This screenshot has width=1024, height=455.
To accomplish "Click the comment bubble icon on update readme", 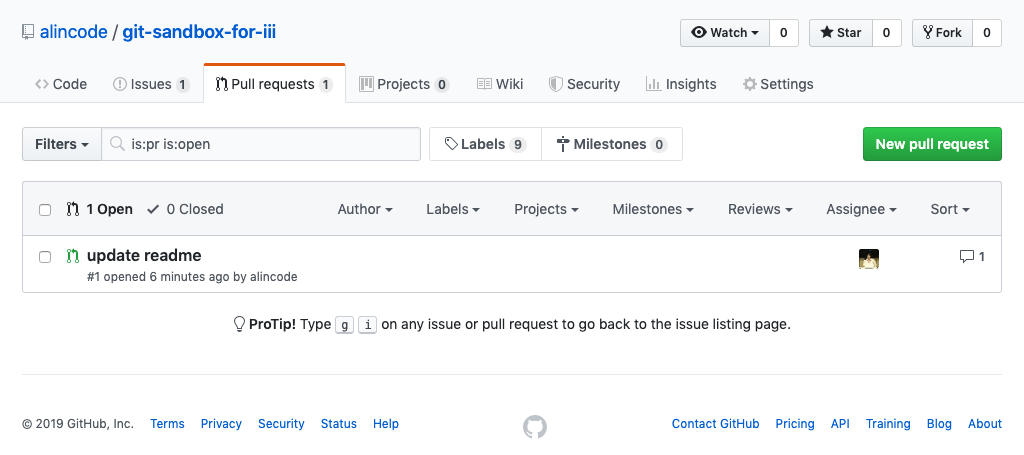I will [966, 257].
